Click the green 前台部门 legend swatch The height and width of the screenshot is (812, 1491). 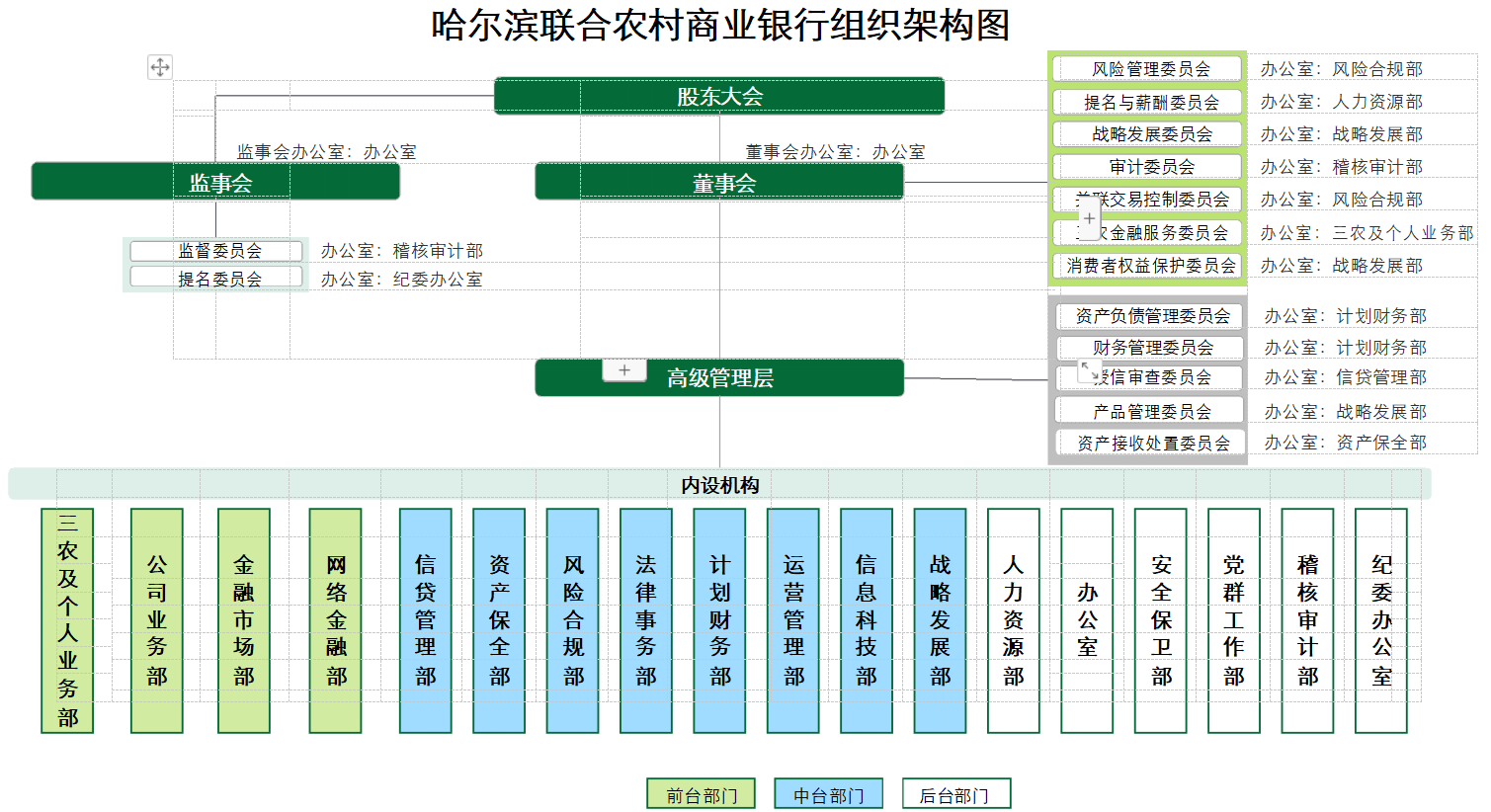[x=701, y=794]
